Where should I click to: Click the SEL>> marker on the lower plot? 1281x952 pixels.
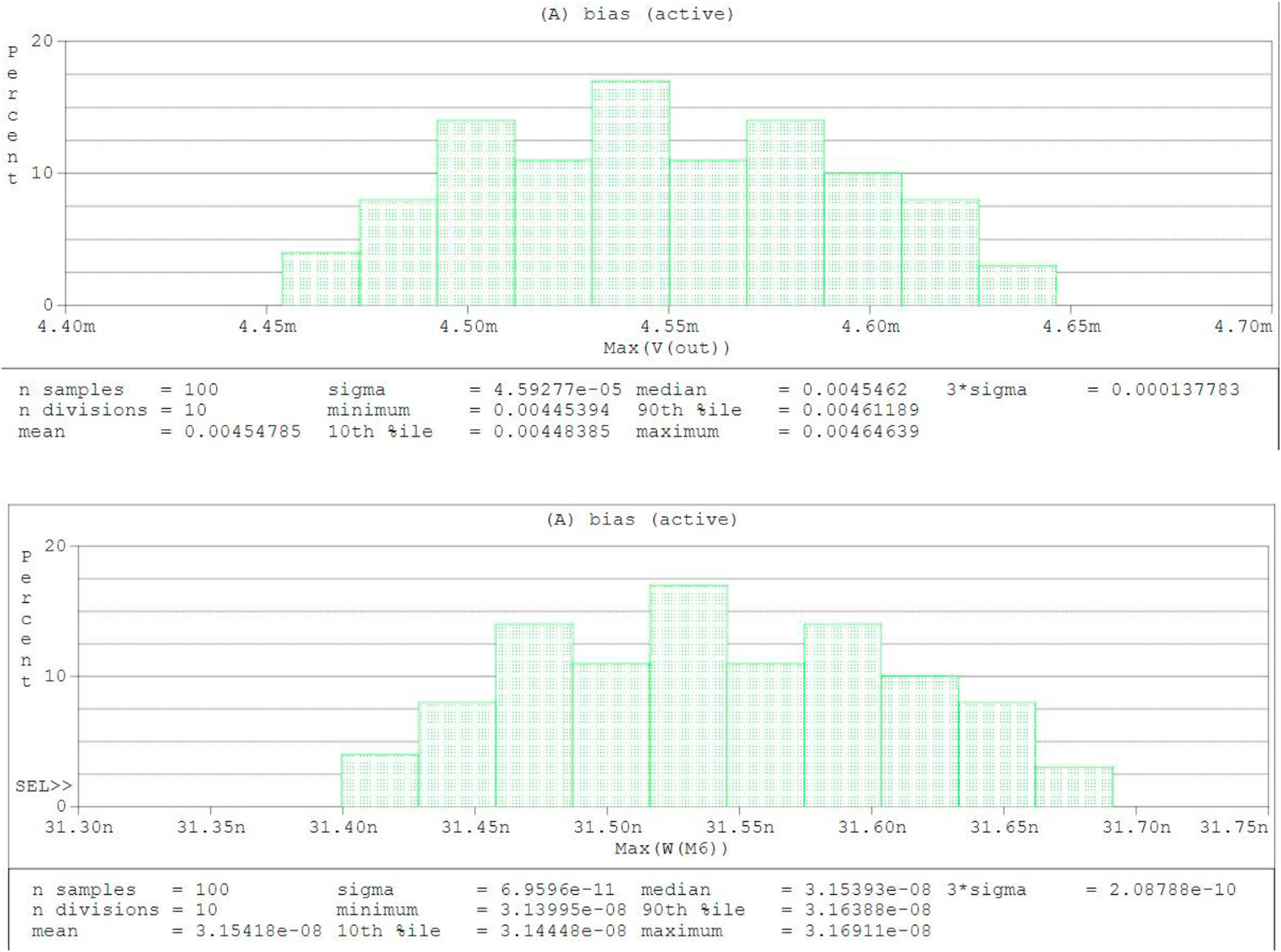tap(43, 786)
